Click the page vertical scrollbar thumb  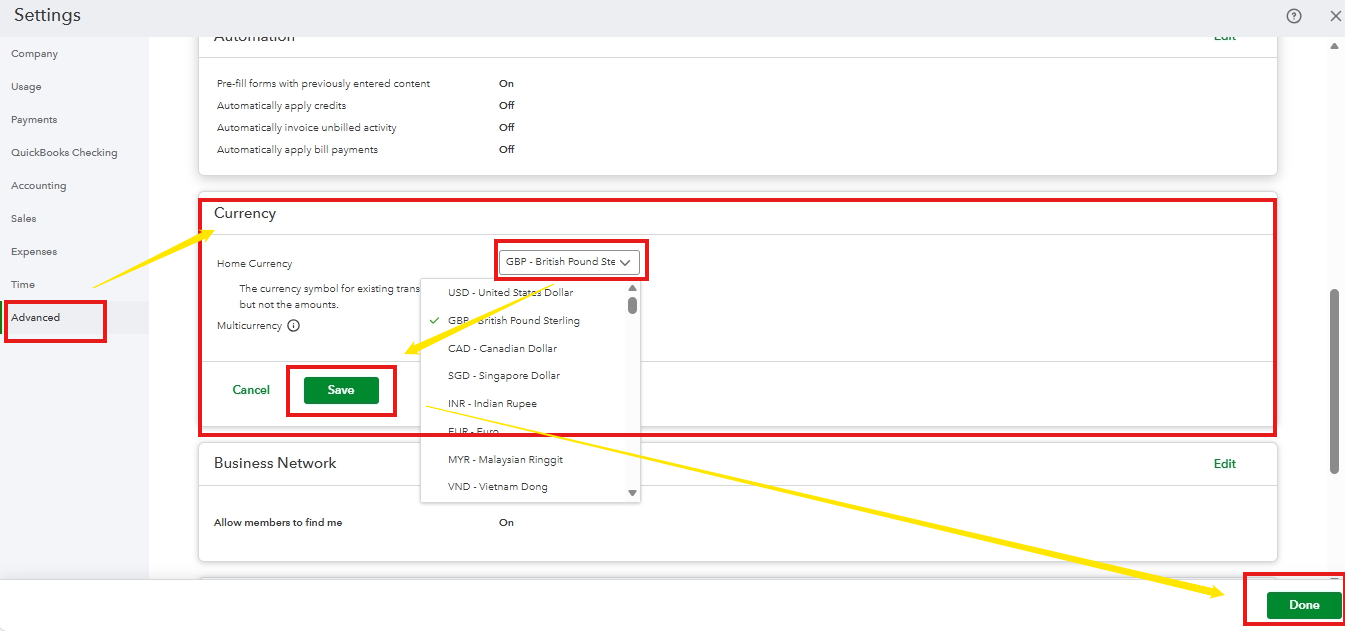pos(1334,382)
